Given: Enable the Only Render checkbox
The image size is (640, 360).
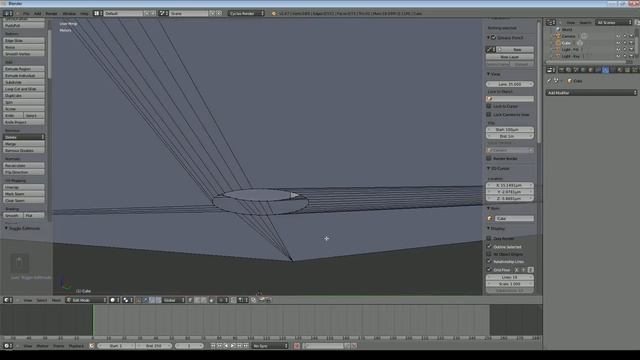Looking at the screenshot, I should click(x=489, y=238).
